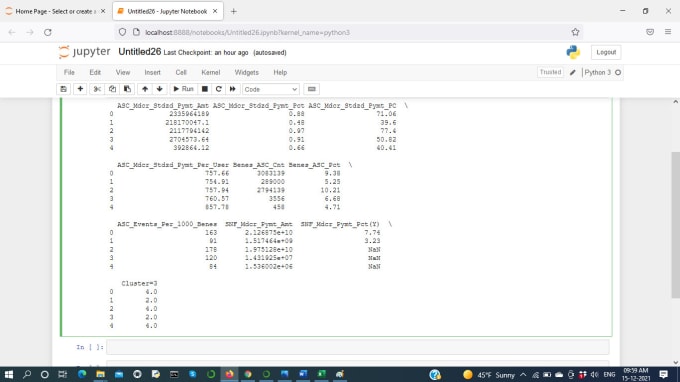Open File Explorer from taskbar
This screenshot has height=382, width=680.
pos(100,374)
